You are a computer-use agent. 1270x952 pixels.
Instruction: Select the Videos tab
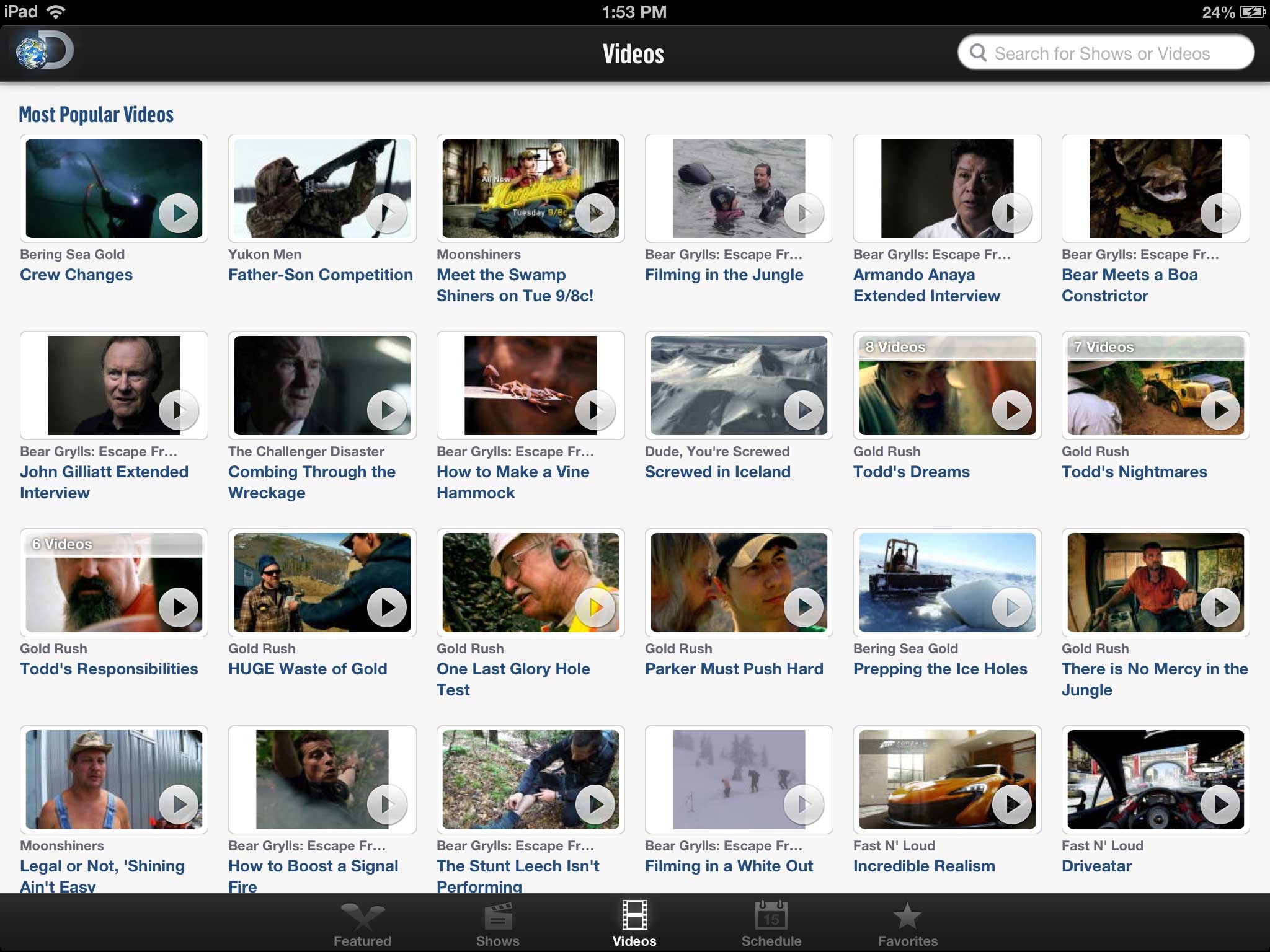[x=634, y=924]
